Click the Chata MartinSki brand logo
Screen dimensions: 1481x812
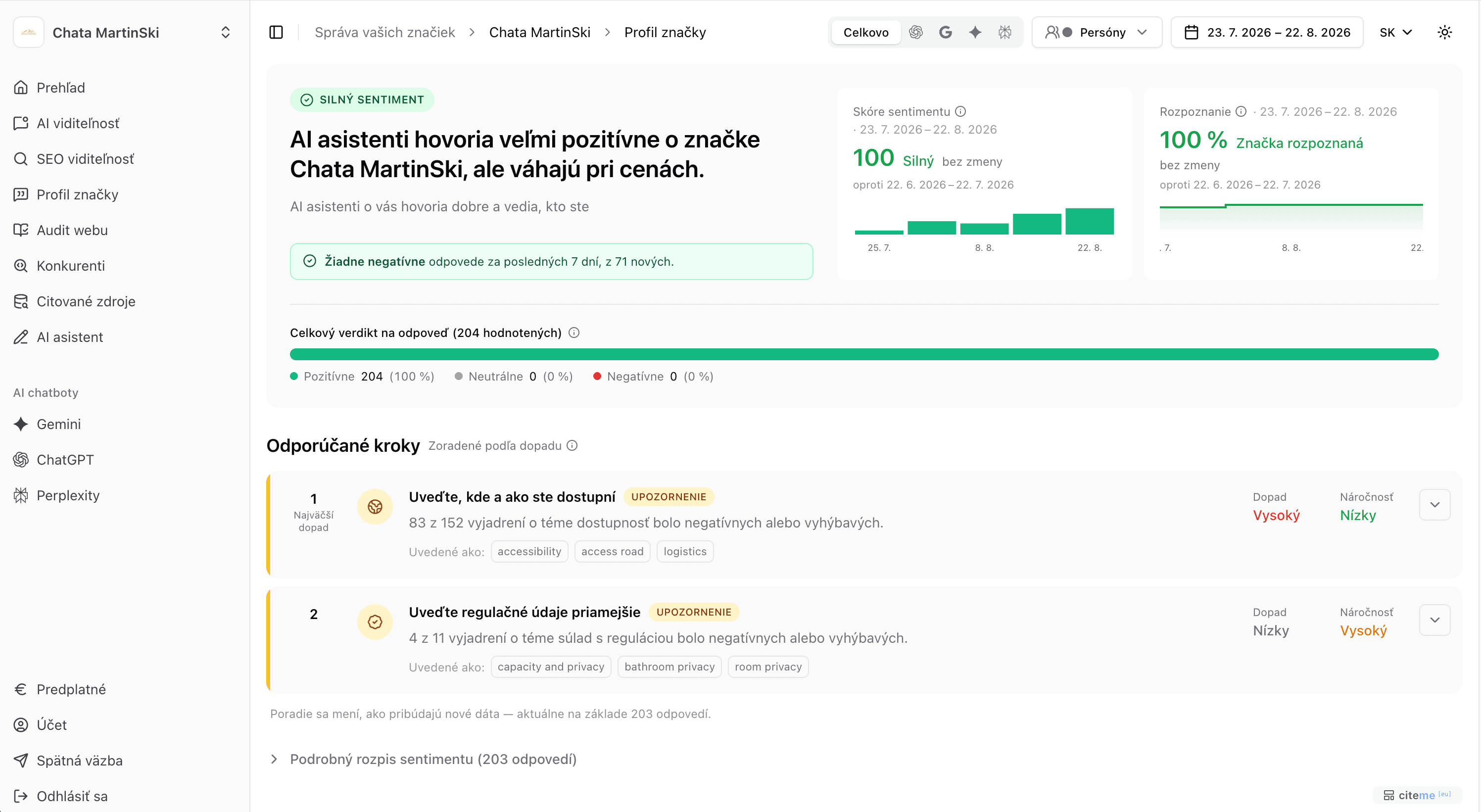click(x=29, y=32)
